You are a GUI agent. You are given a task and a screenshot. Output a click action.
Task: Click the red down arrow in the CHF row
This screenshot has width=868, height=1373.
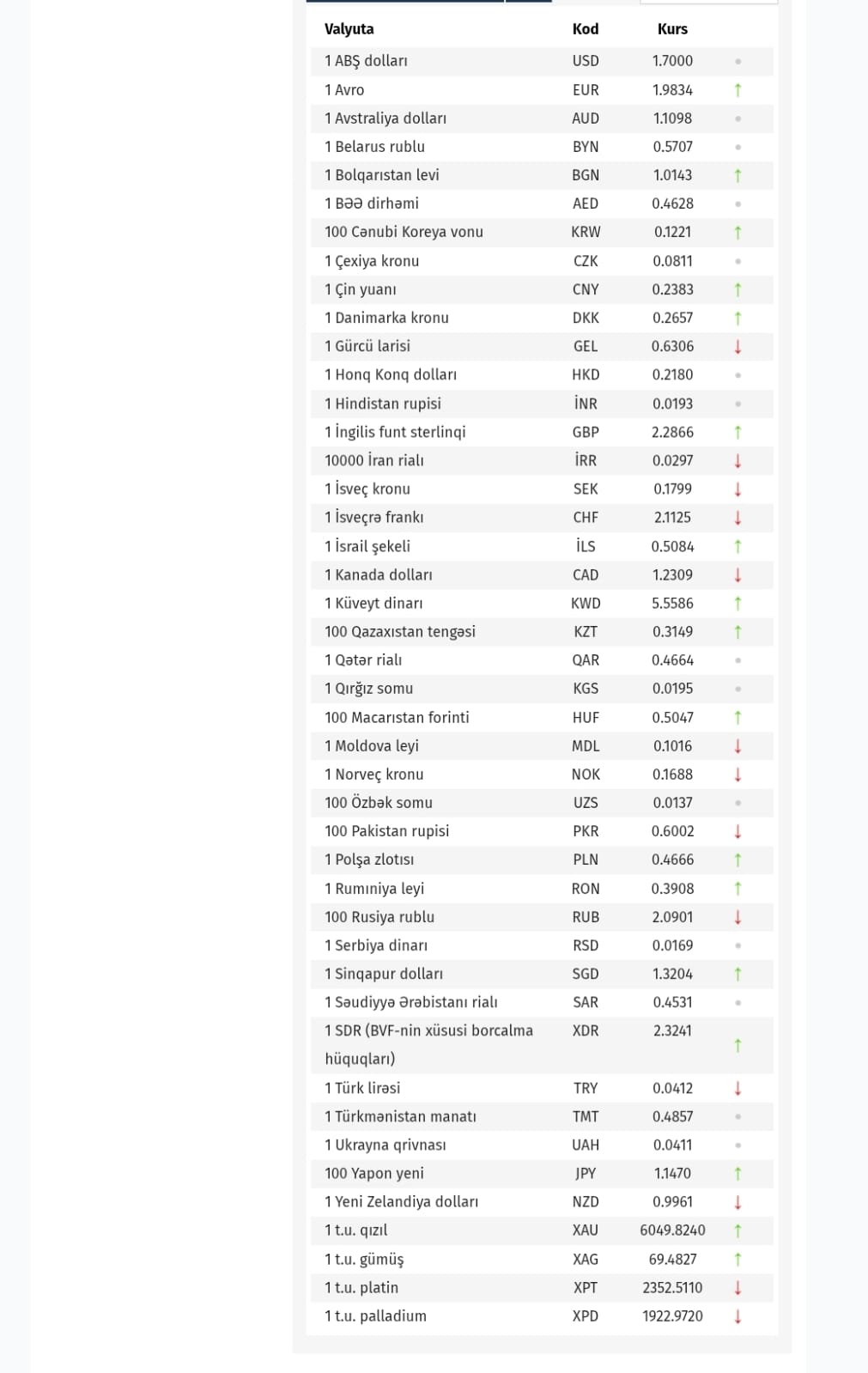(x=737, y=518)
